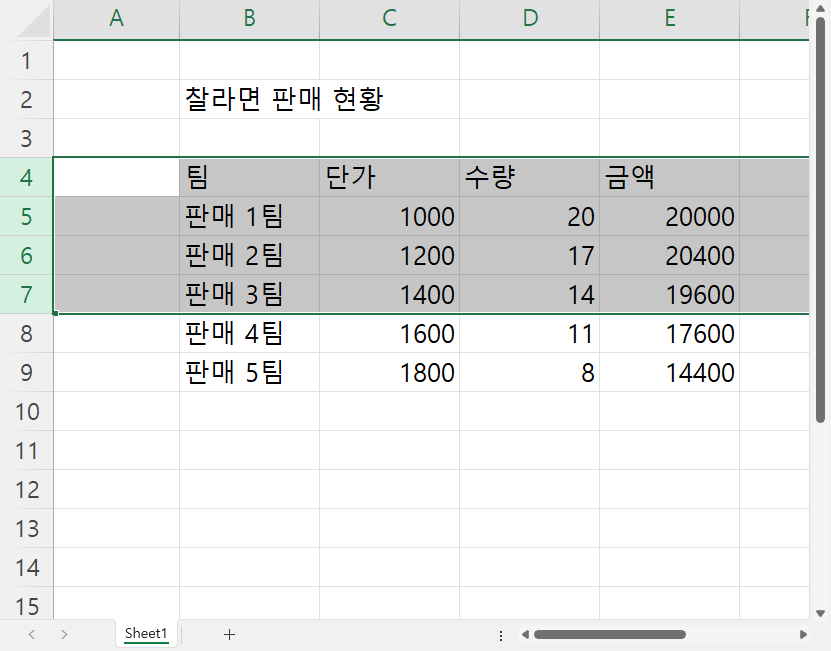The width and height of the screenshot is (831, 651).
Task: Select header cell '팀'
Action: click(x=250, y=177)
